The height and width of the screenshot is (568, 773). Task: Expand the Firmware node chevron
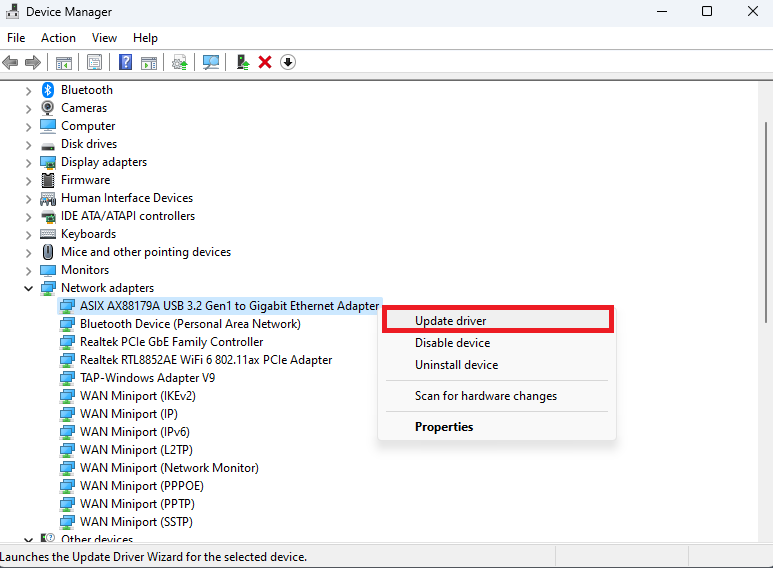pos(28,181)
